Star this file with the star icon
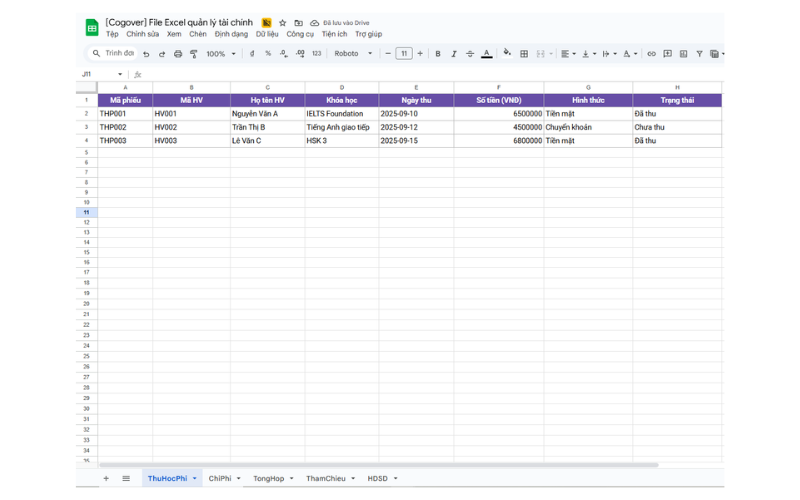This screenshot has width=800, height=500. [283, 22]
